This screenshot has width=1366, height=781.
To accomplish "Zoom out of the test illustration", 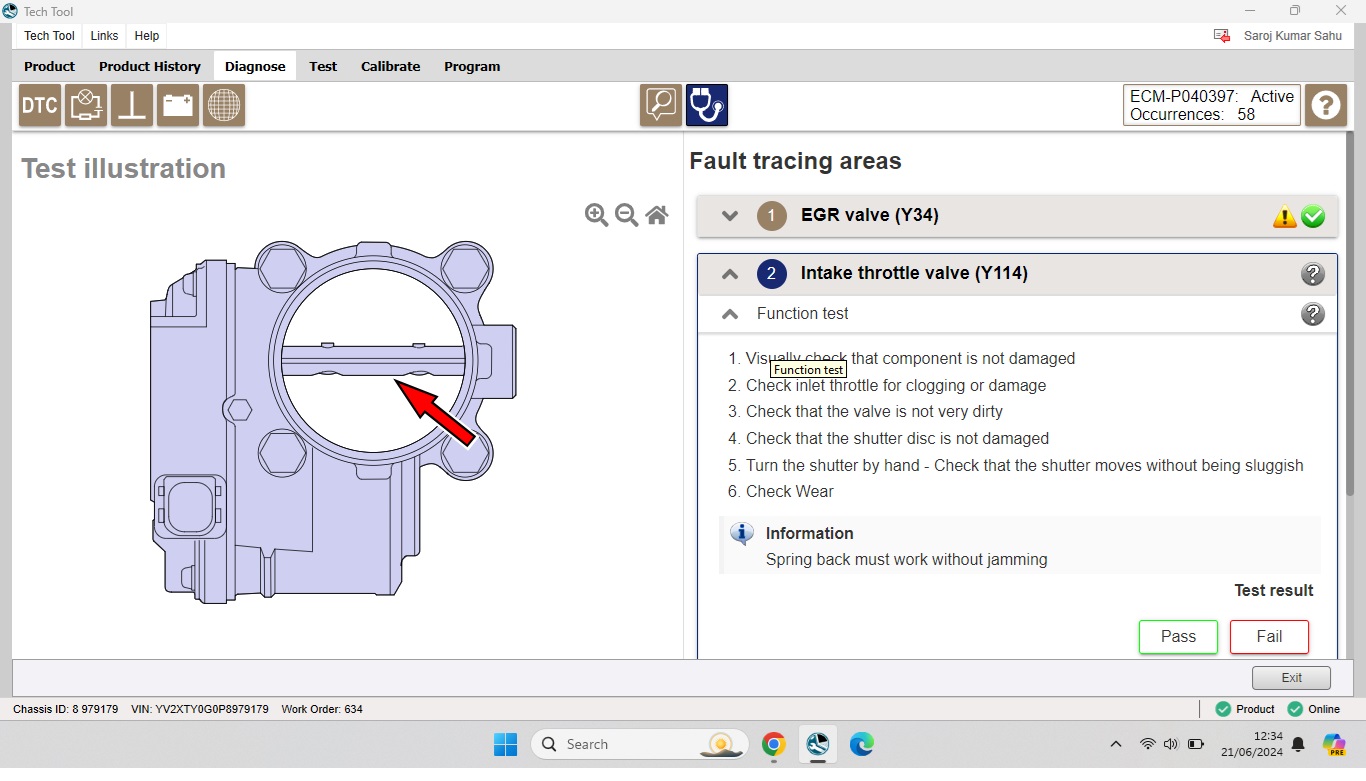I will [627, 215].
